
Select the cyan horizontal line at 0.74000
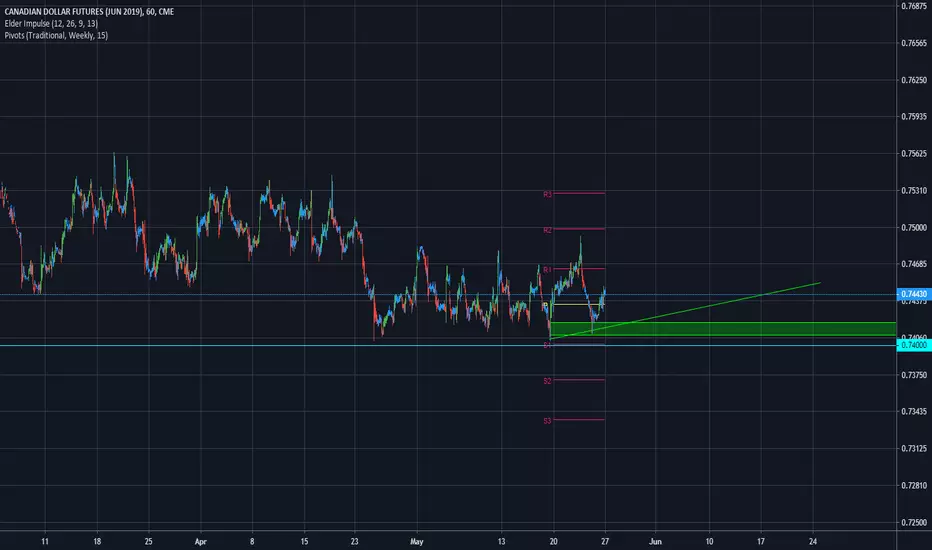(x=448, y=345)
